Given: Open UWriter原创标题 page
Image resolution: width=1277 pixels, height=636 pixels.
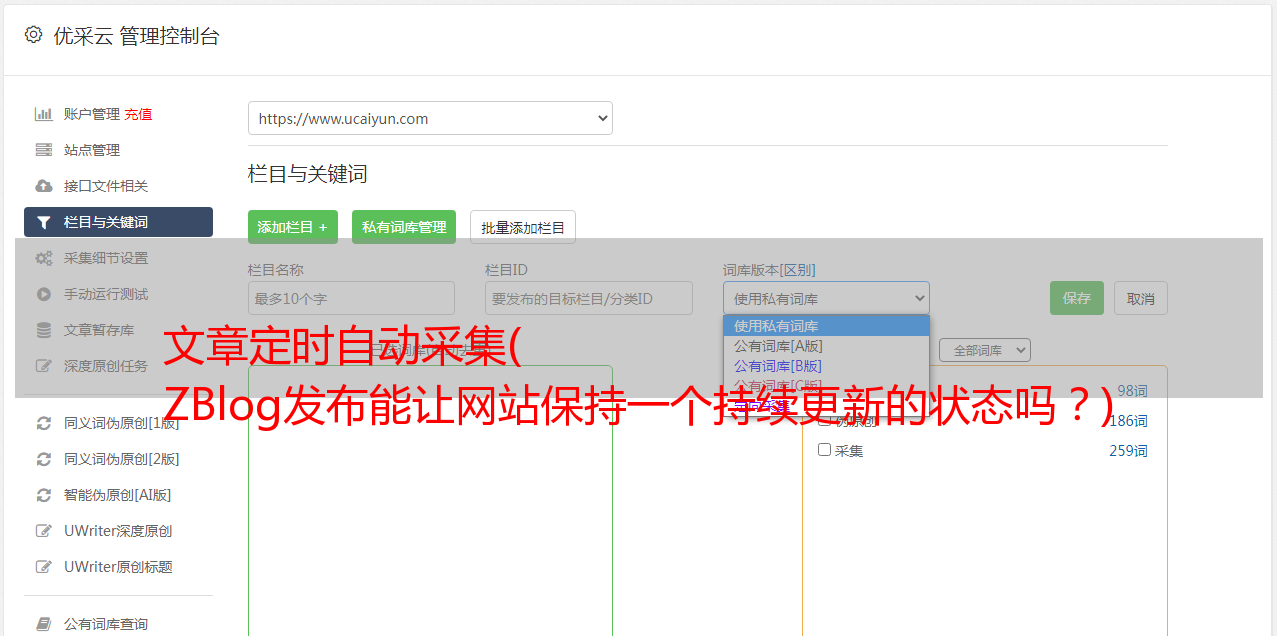Looking at the screenshot, I should pos(118,567).
